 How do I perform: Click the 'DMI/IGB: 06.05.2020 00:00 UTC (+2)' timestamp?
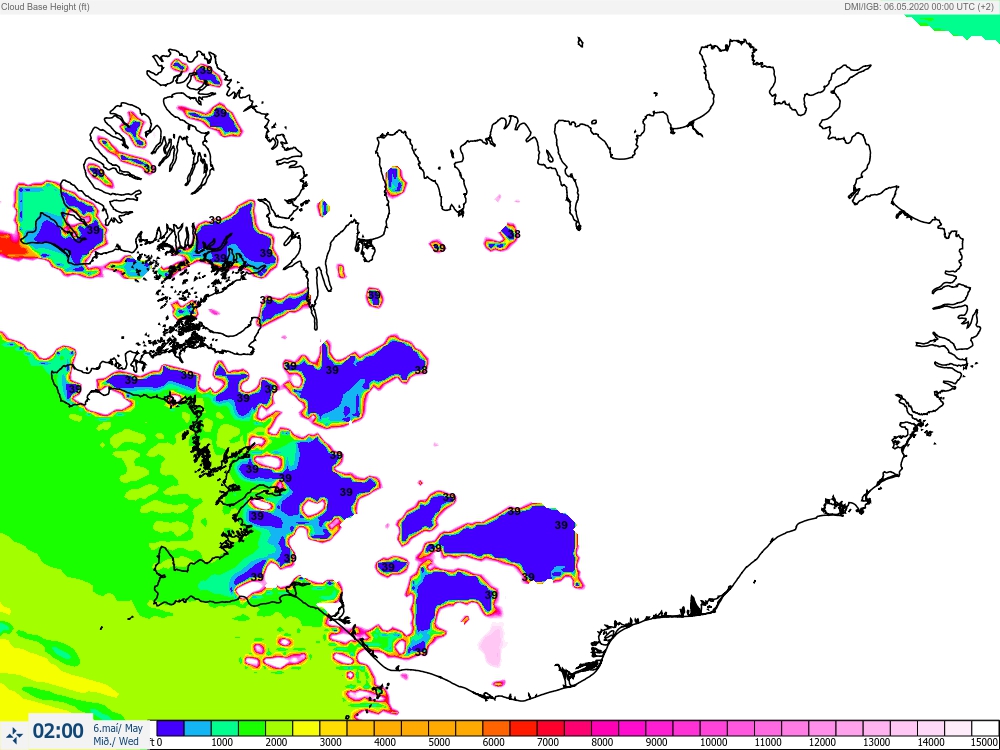(x=919, y=7)
